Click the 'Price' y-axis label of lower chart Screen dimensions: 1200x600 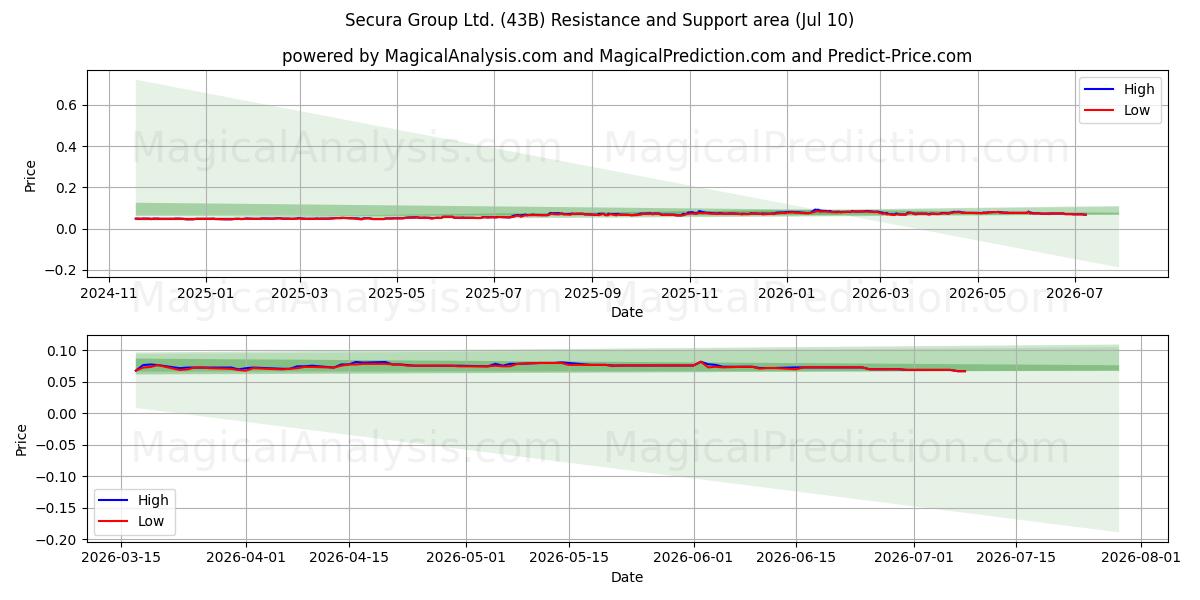pyautogui.click(x=22, y=440)
